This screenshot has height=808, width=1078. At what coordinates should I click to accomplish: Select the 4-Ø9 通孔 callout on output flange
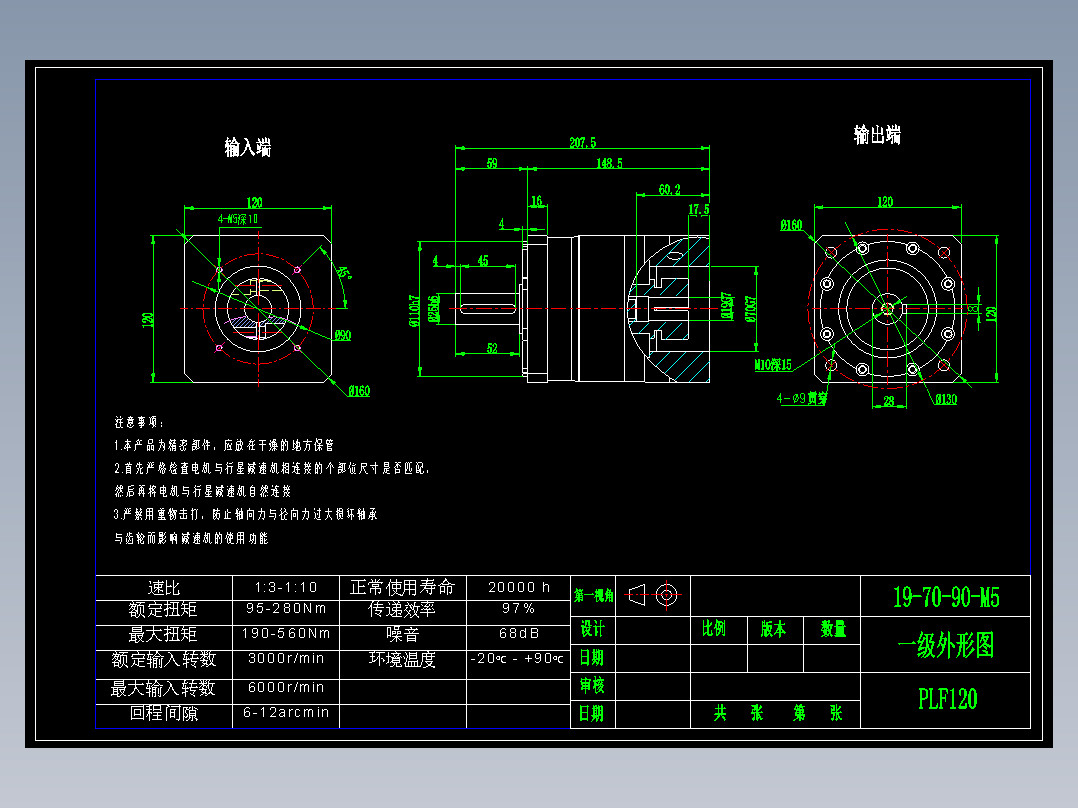point(799,398)
